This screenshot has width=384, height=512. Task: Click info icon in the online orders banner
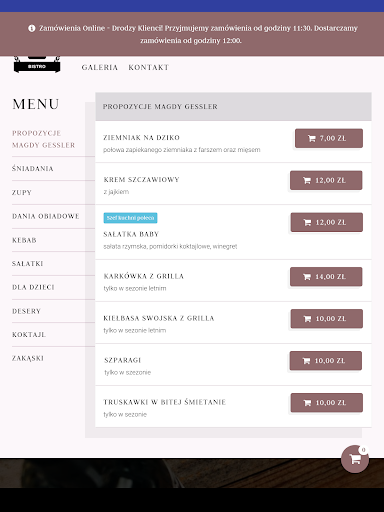coord(32,28)
